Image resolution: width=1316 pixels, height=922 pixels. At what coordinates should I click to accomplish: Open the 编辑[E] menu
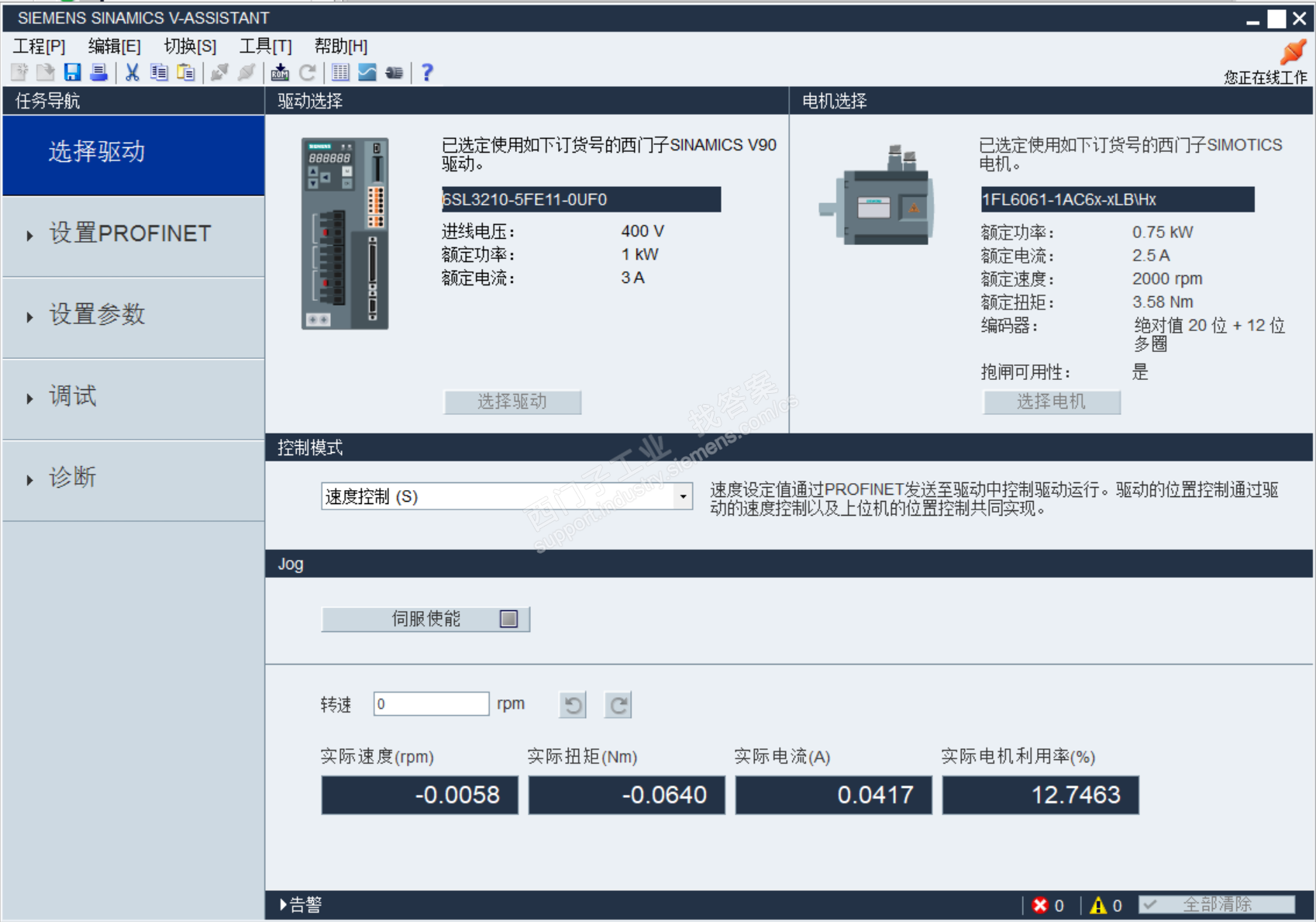click(x=115, y=46)
